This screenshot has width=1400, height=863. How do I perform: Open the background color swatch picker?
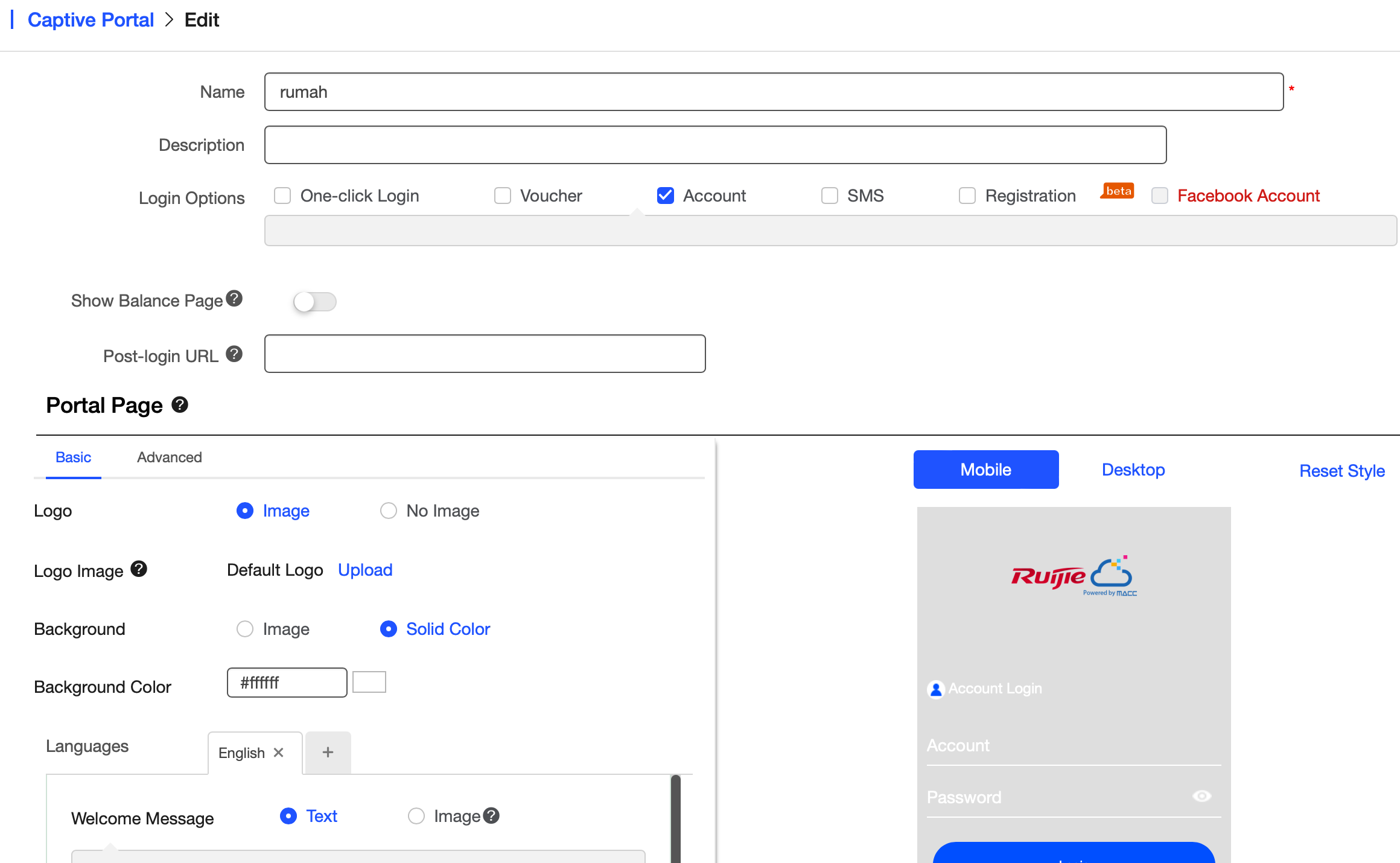(369, 682)
